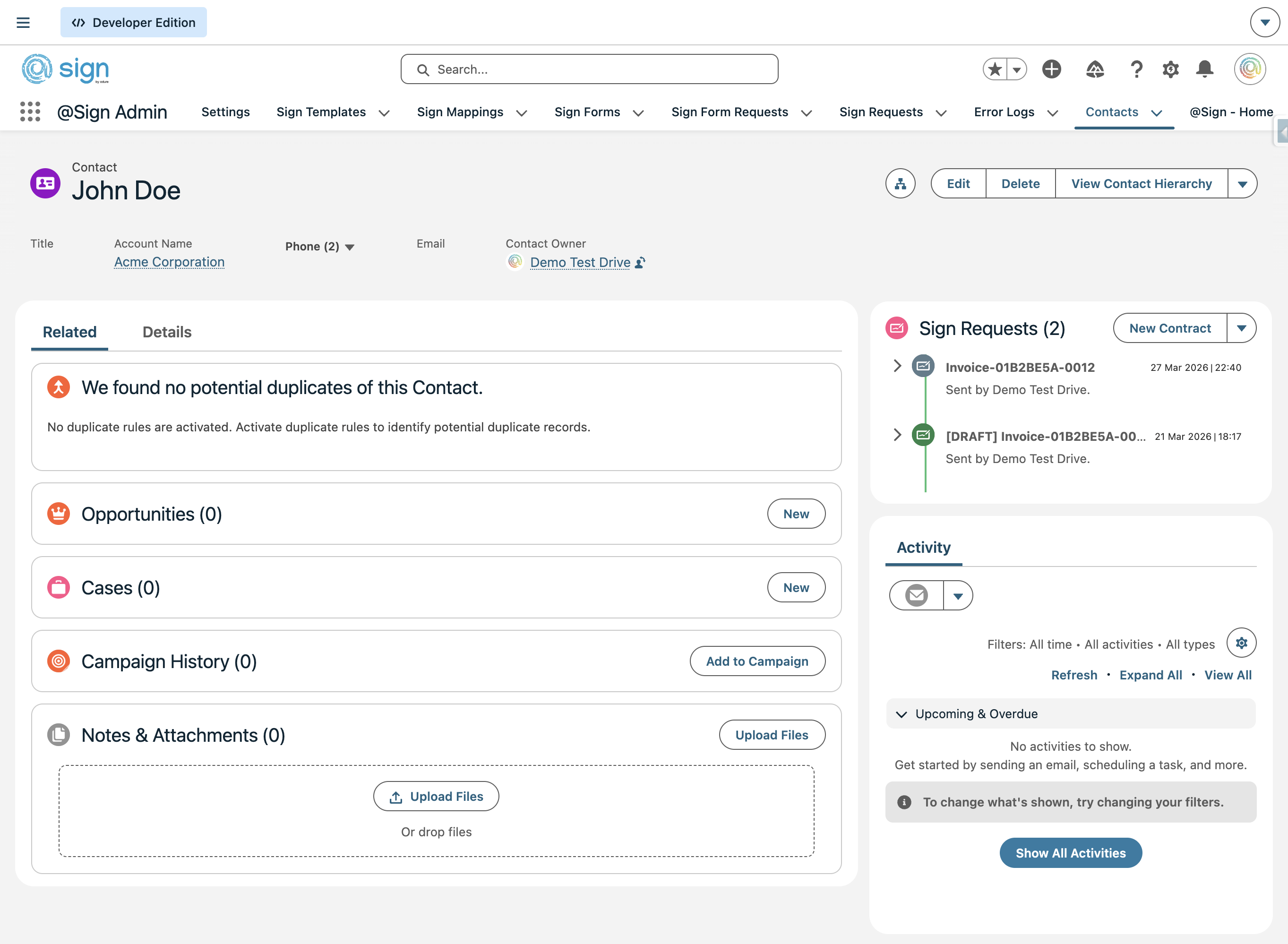Open the Acme Corporation account link
Image resolution: width=1288 pixels, height=944 pixels.
[169, 262]
